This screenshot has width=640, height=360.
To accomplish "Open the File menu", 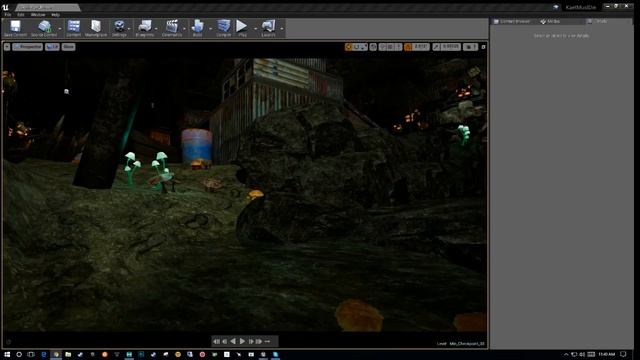I will pyautogui.click(x=8, y=15).
